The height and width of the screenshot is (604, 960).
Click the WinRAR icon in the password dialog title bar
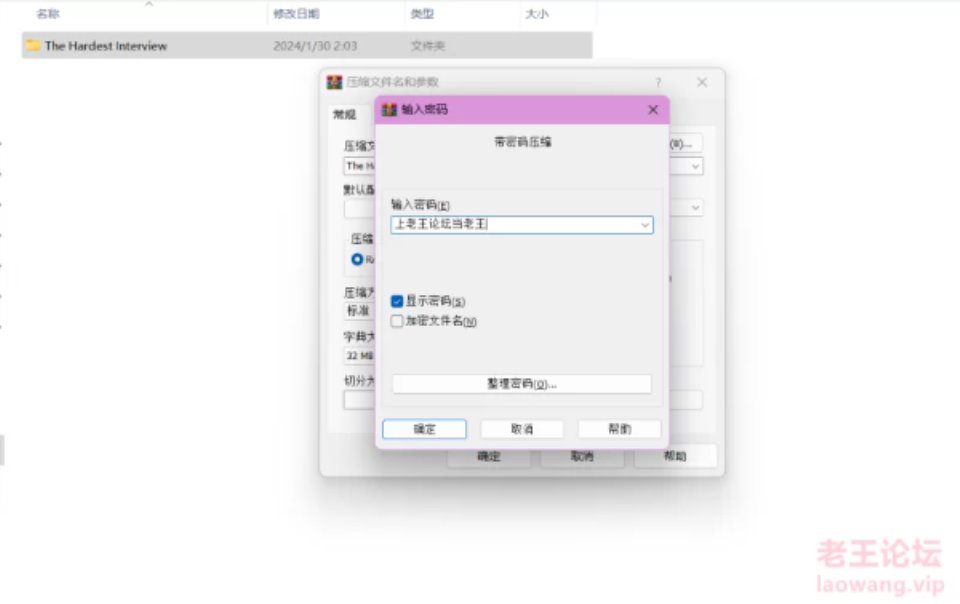389,110
